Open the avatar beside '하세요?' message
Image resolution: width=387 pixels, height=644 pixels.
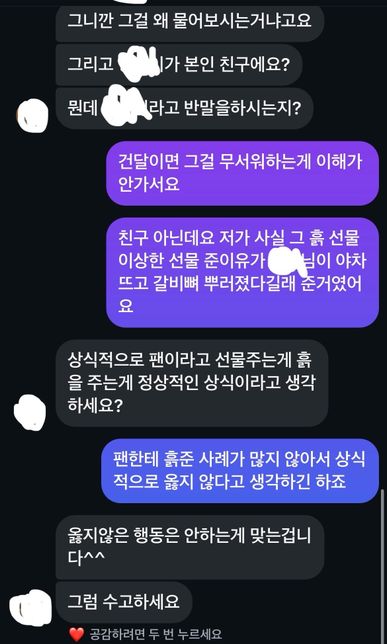tap(30, 410)
